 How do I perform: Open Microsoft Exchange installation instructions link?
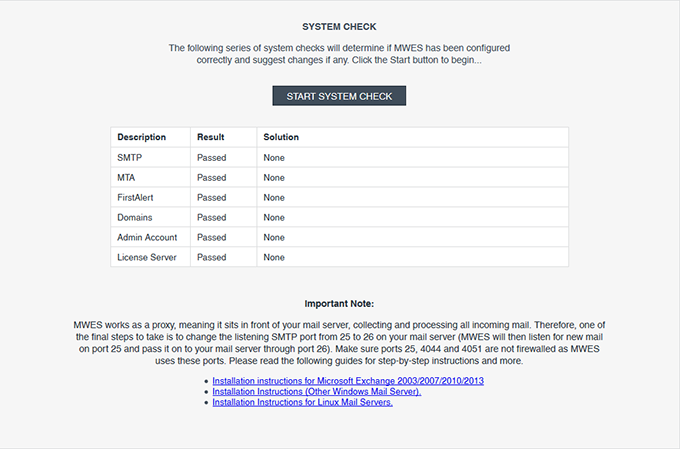(348, 382)
